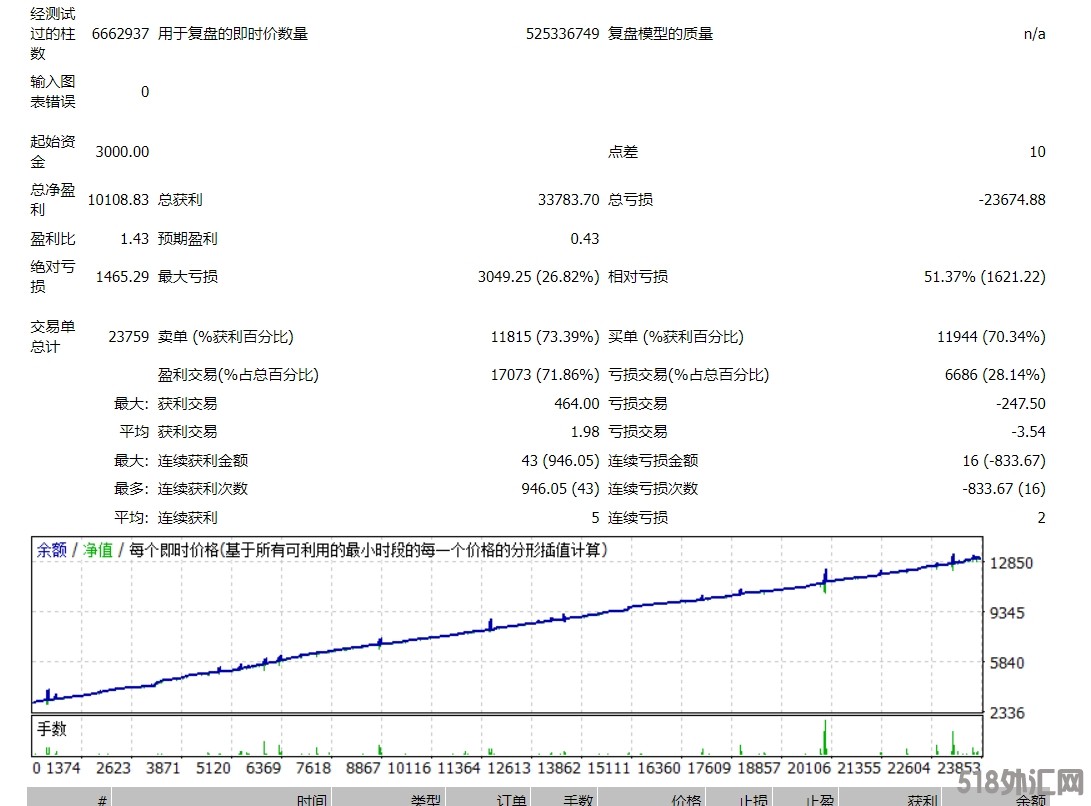
Task: Click the 12850 y-axis label on chart
Action: point(1010,563)
